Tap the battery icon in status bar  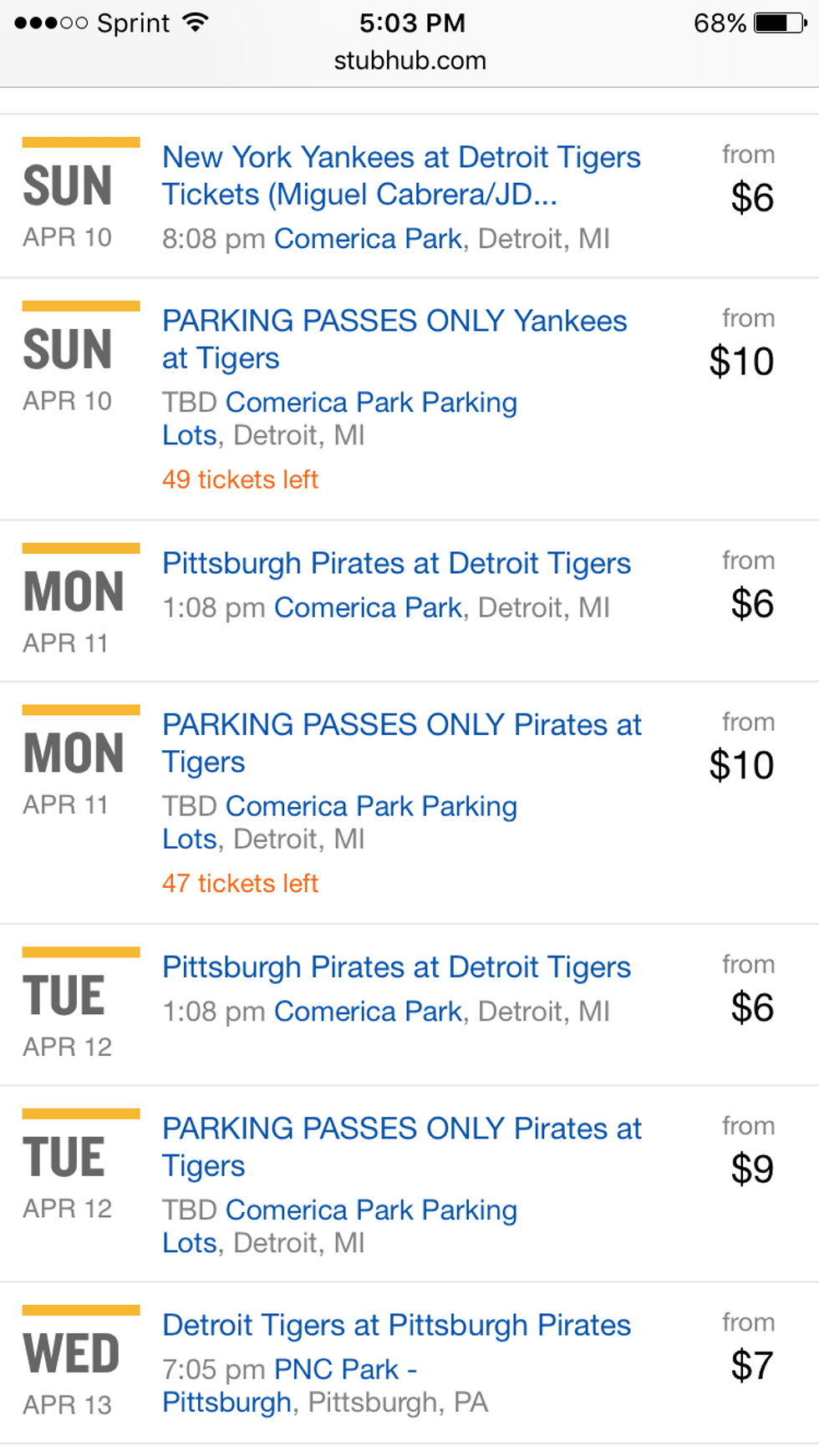click(779, 23)
